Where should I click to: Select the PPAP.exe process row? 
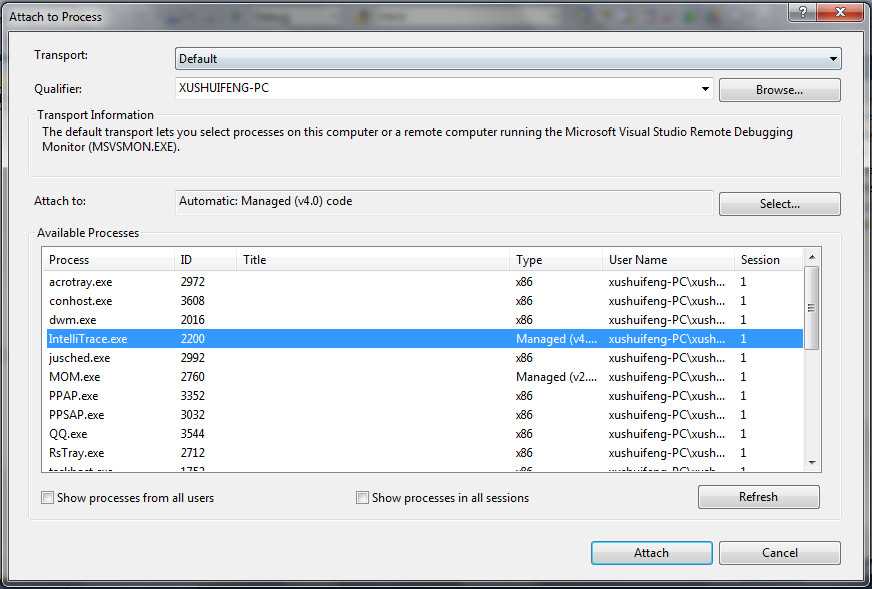pos(423,395)
